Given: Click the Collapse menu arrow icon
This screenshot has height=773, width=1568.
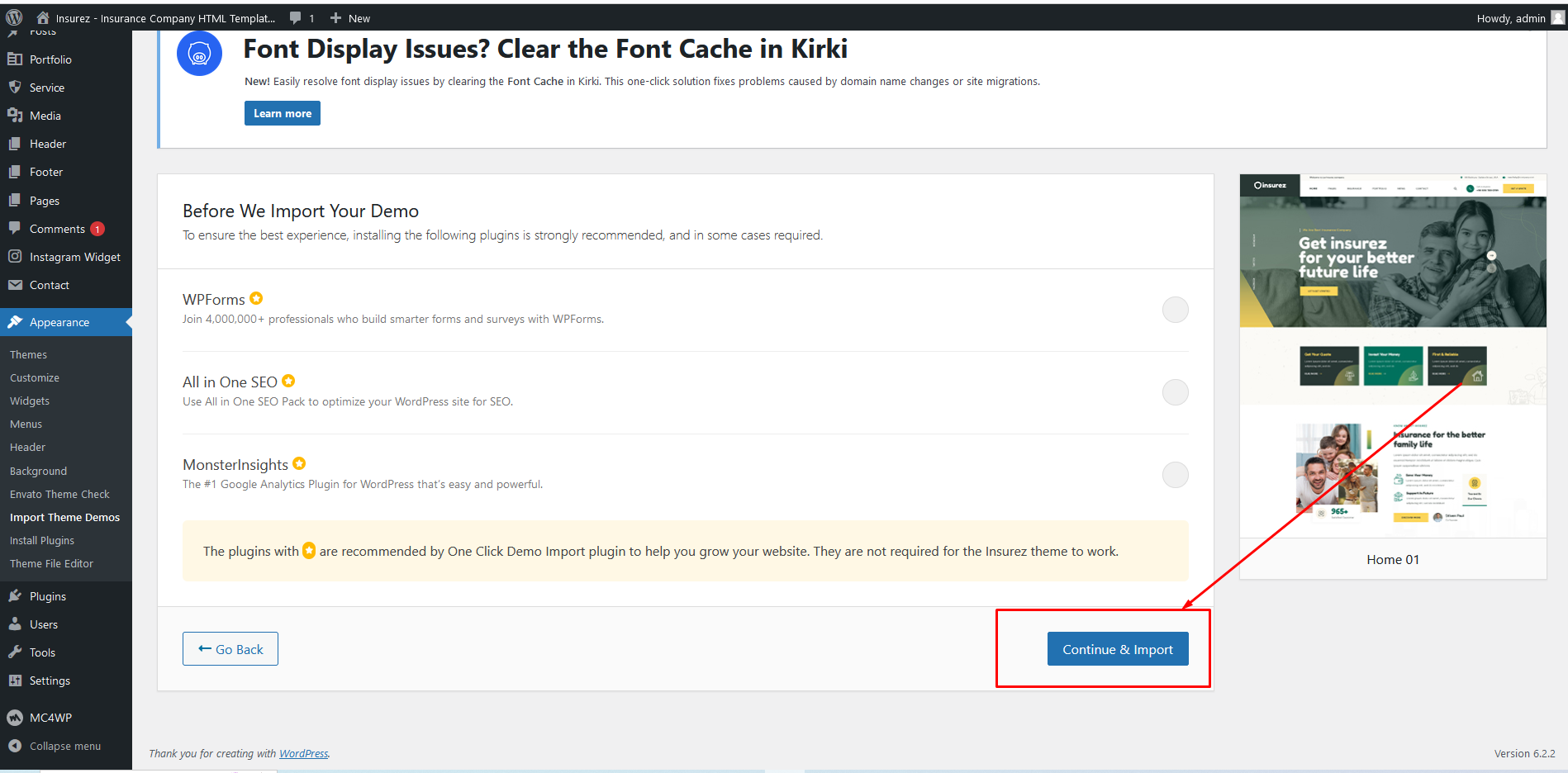Looking at the screenshot, I should [x=15, y=746].
